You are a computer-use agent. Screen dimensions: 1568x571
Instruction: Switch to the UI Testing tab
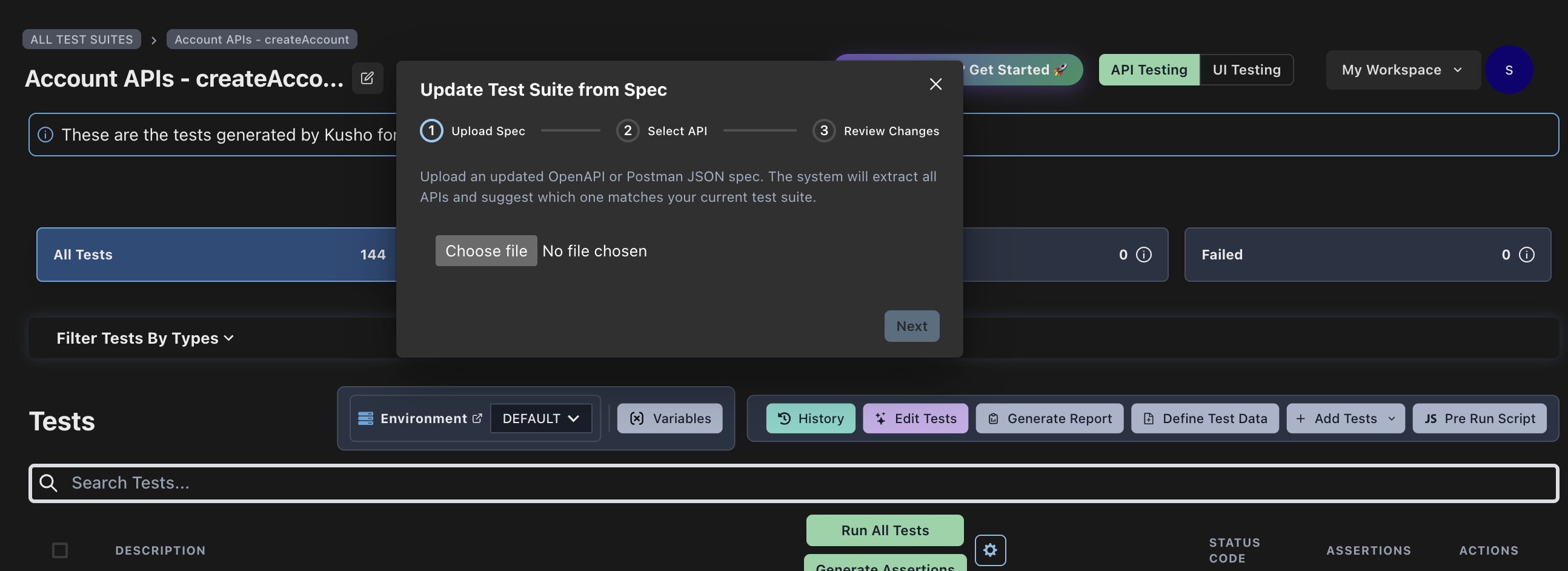tap(1246, 69)
